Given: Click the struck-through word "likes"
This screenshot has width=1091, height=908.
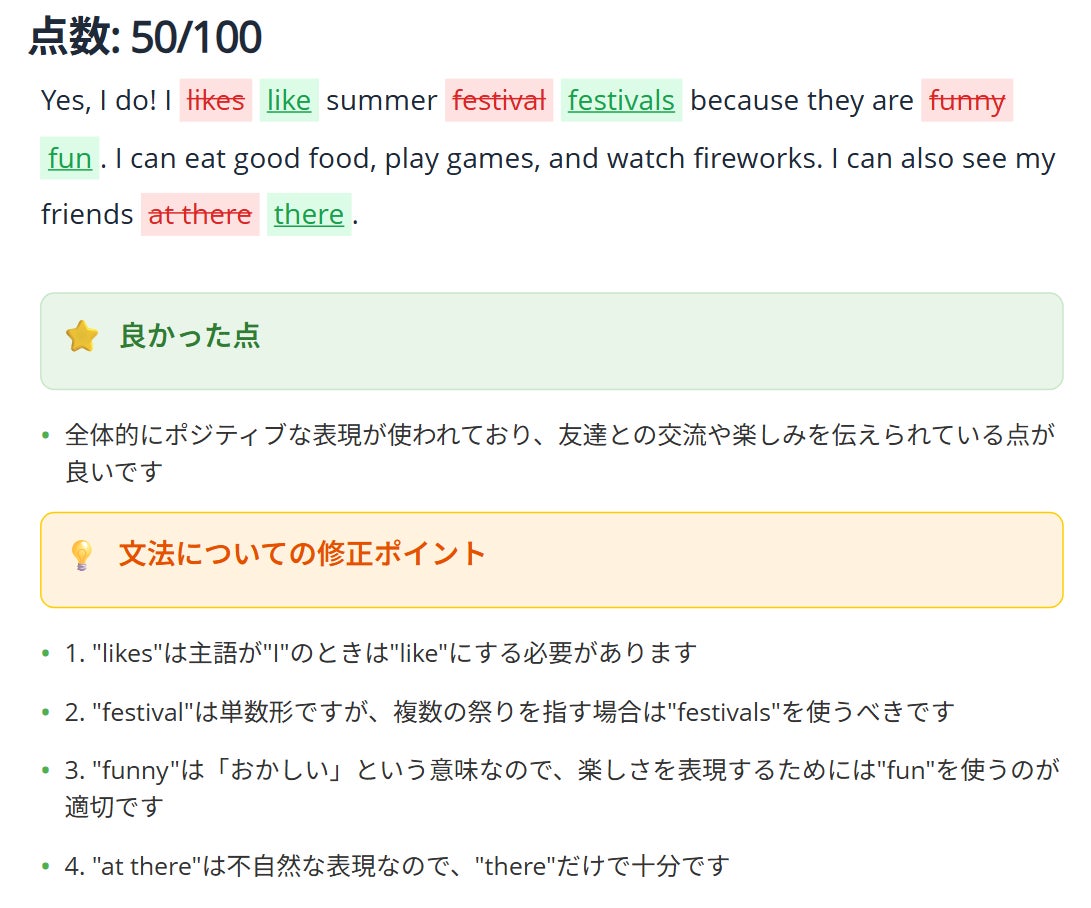Looking at the screenshot, I should tap(216, 100).
